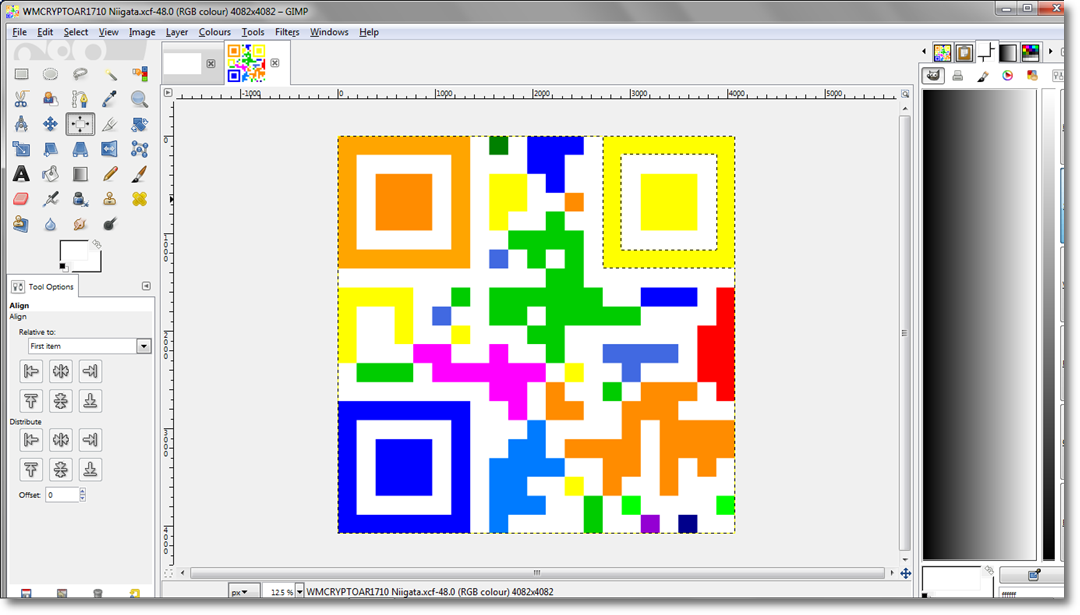
Task: Open the Colours menu
Action: [x=215, y=32]
